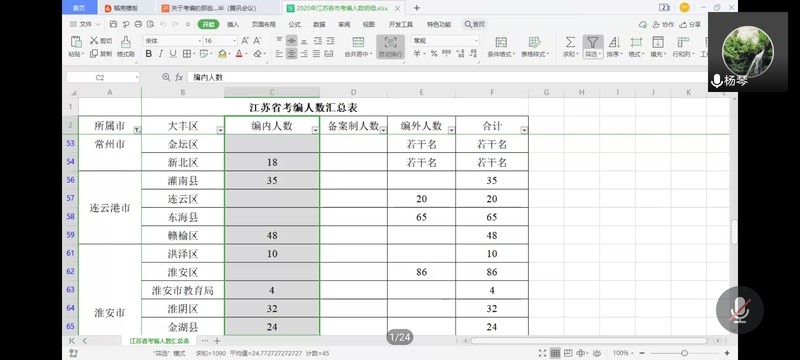This screenshot has height=360, width=800.
Task: Toggle Bold formatting
Action: (x=148, y=54)
